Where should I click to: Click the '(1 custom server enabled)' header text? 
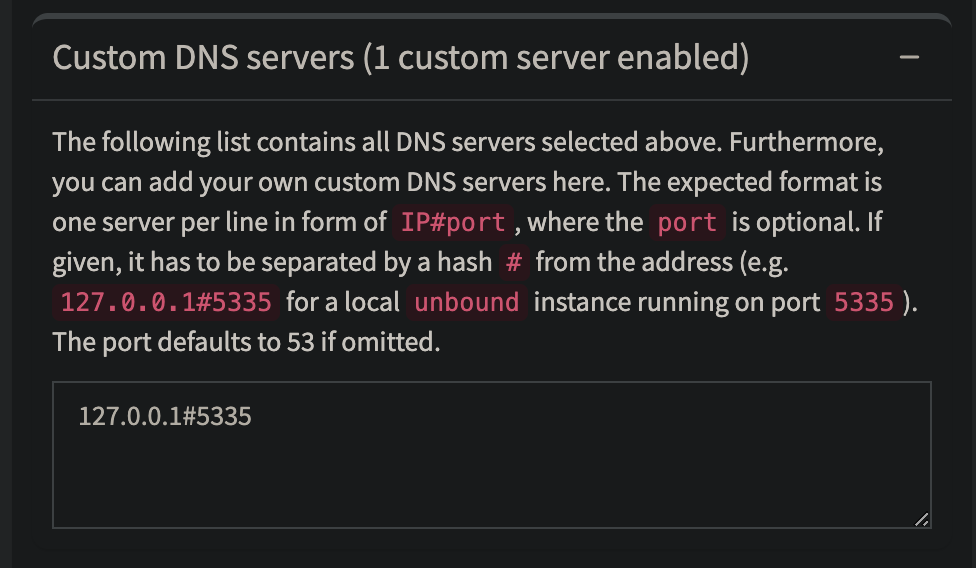556,57
